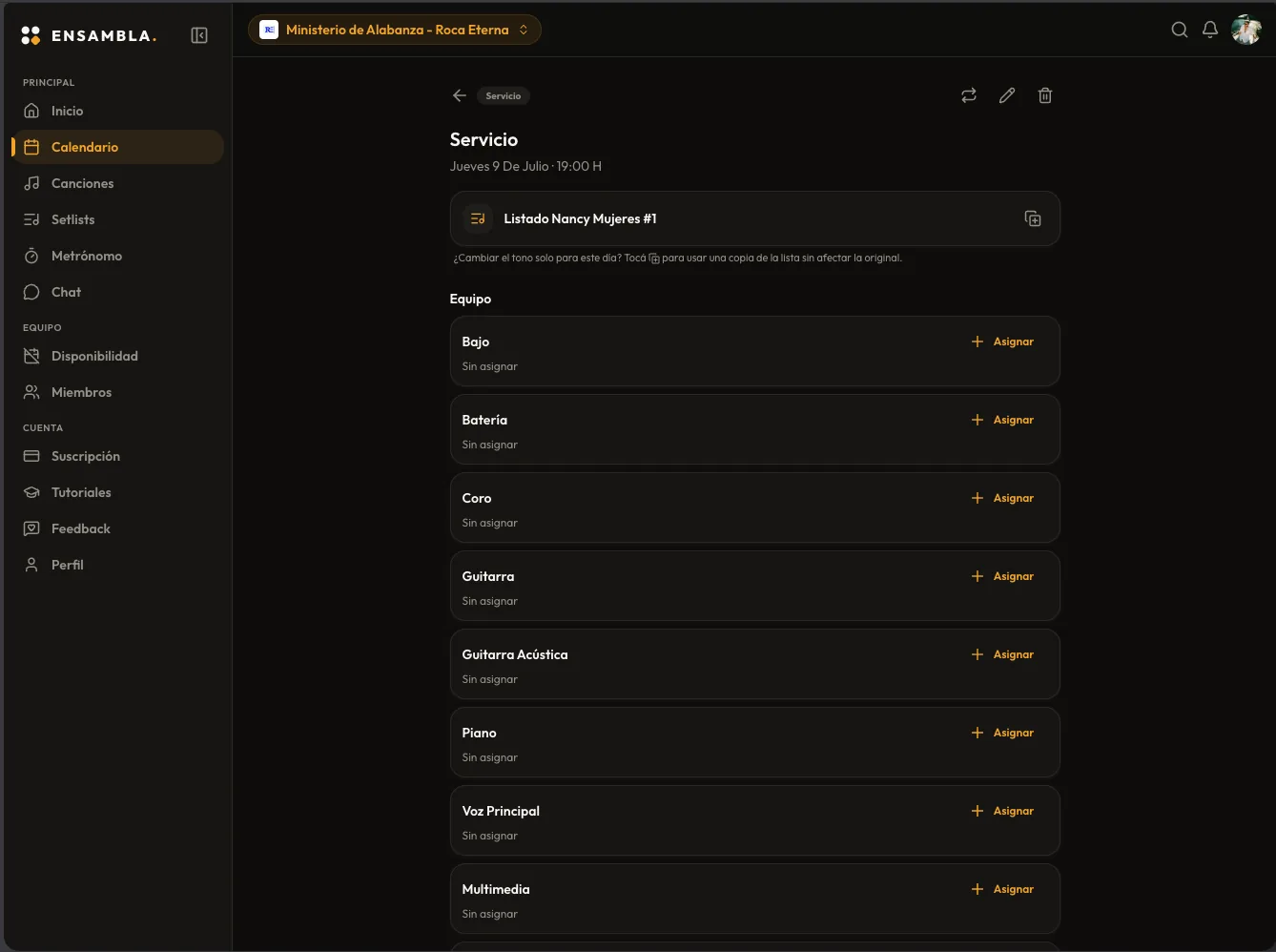1276x952 pixels.
Task: Assign a member to Coro
Action: (1002, 498)
